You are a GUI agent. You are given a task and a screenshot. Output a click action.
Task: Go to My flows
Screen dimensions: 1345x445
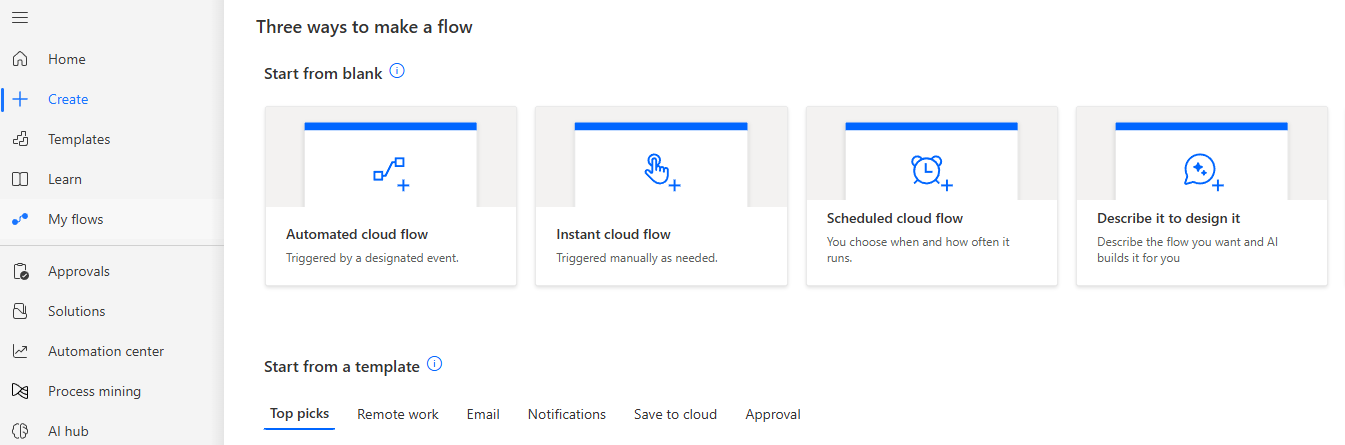(75, 219)
